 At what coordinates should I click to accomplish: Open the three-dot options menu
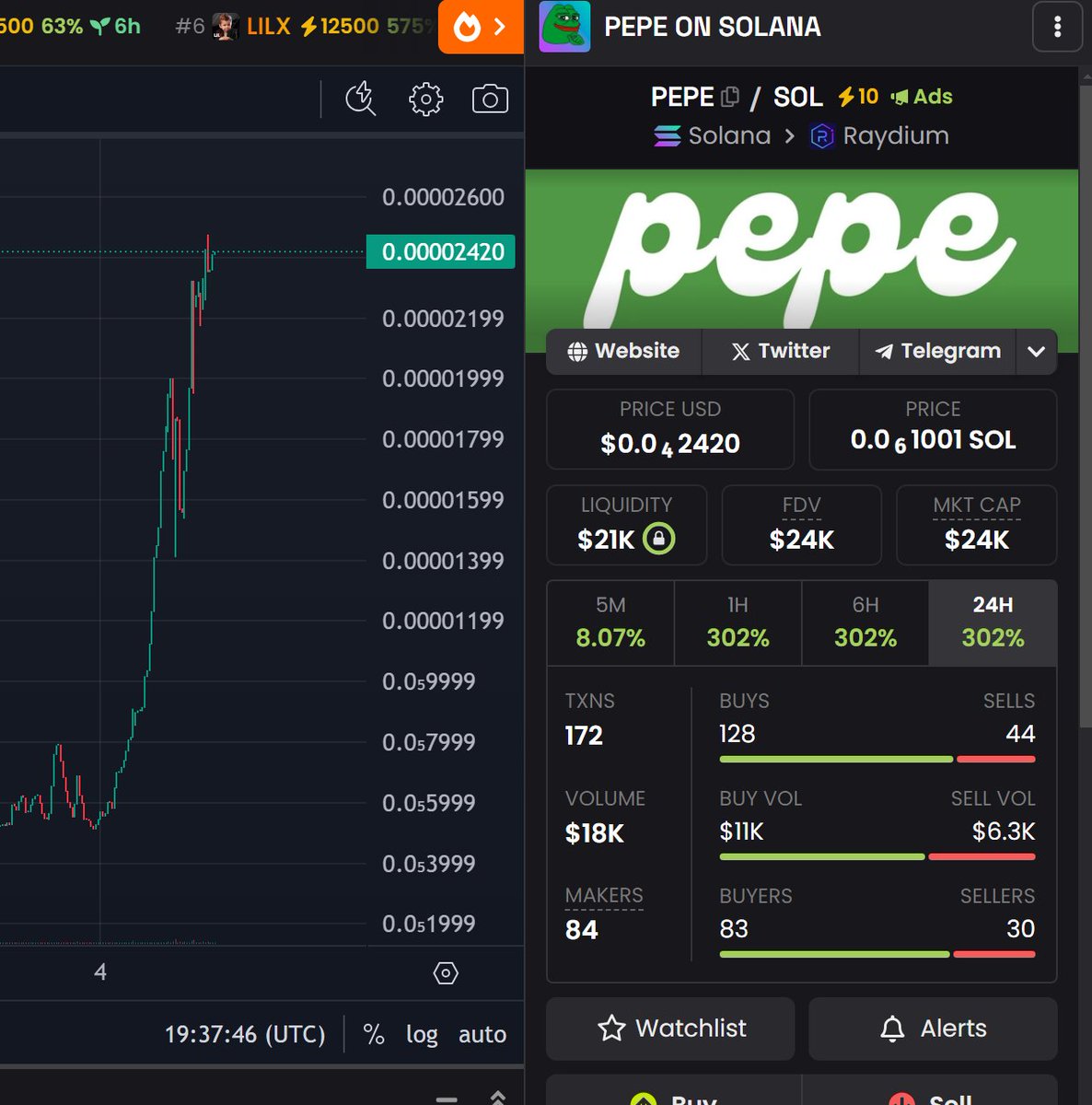(x=1057, y=27)
